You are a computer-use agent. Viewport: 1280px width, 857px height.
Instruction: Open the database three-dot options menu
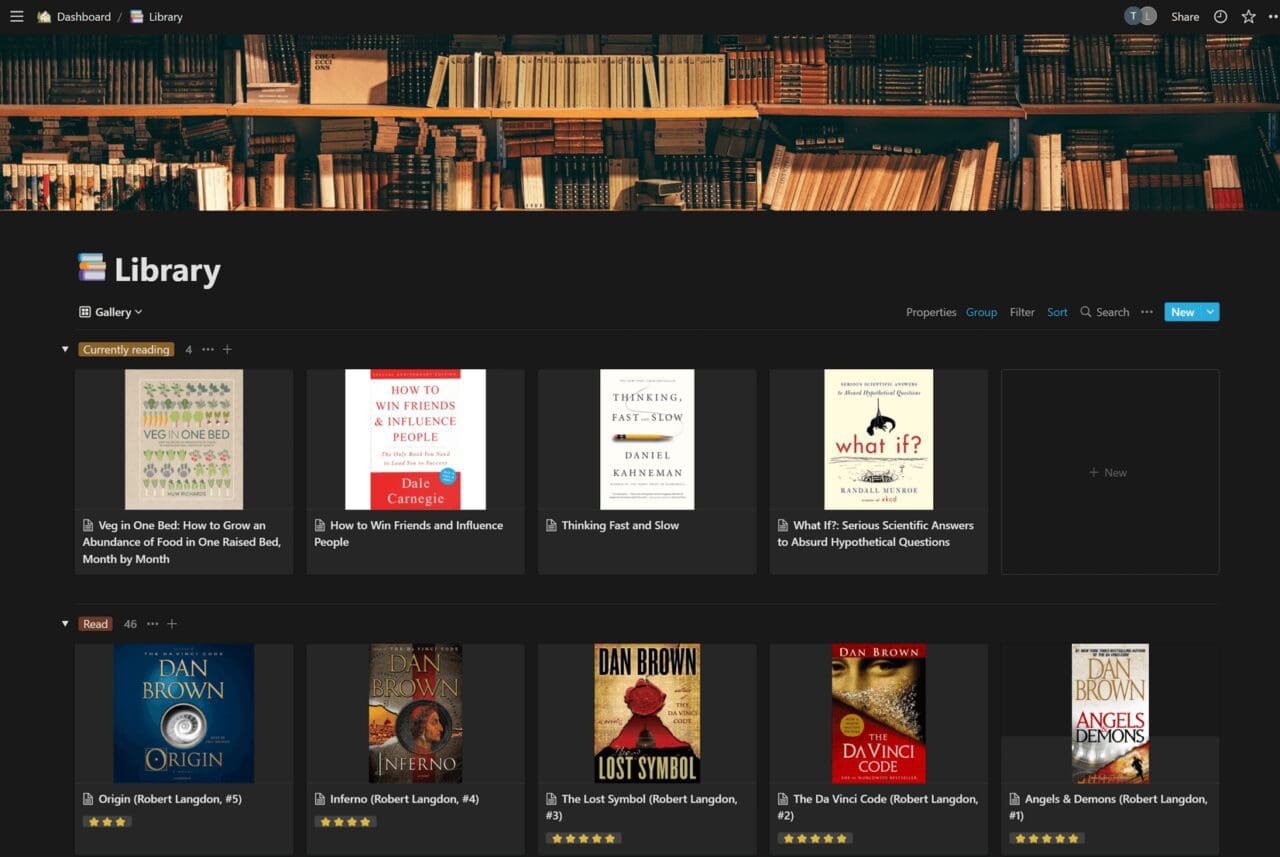click(1147, 312)
